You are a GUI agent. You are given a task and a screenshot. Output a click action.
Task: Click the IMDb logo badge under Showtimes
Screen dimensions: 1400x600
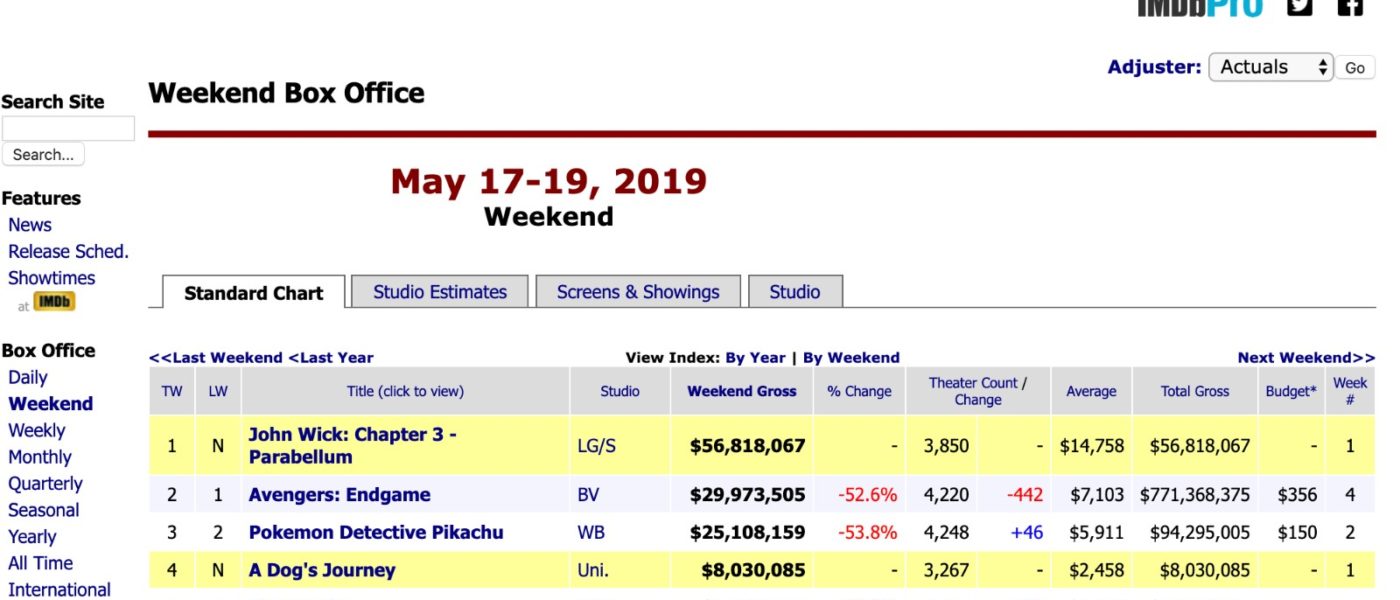click(54, 302)
